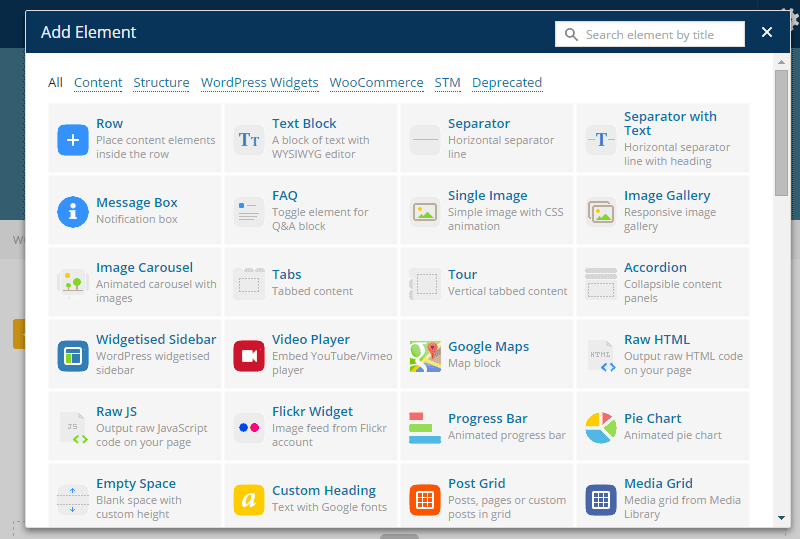
Task: Click the Separator with Text title
Action: 670,124
